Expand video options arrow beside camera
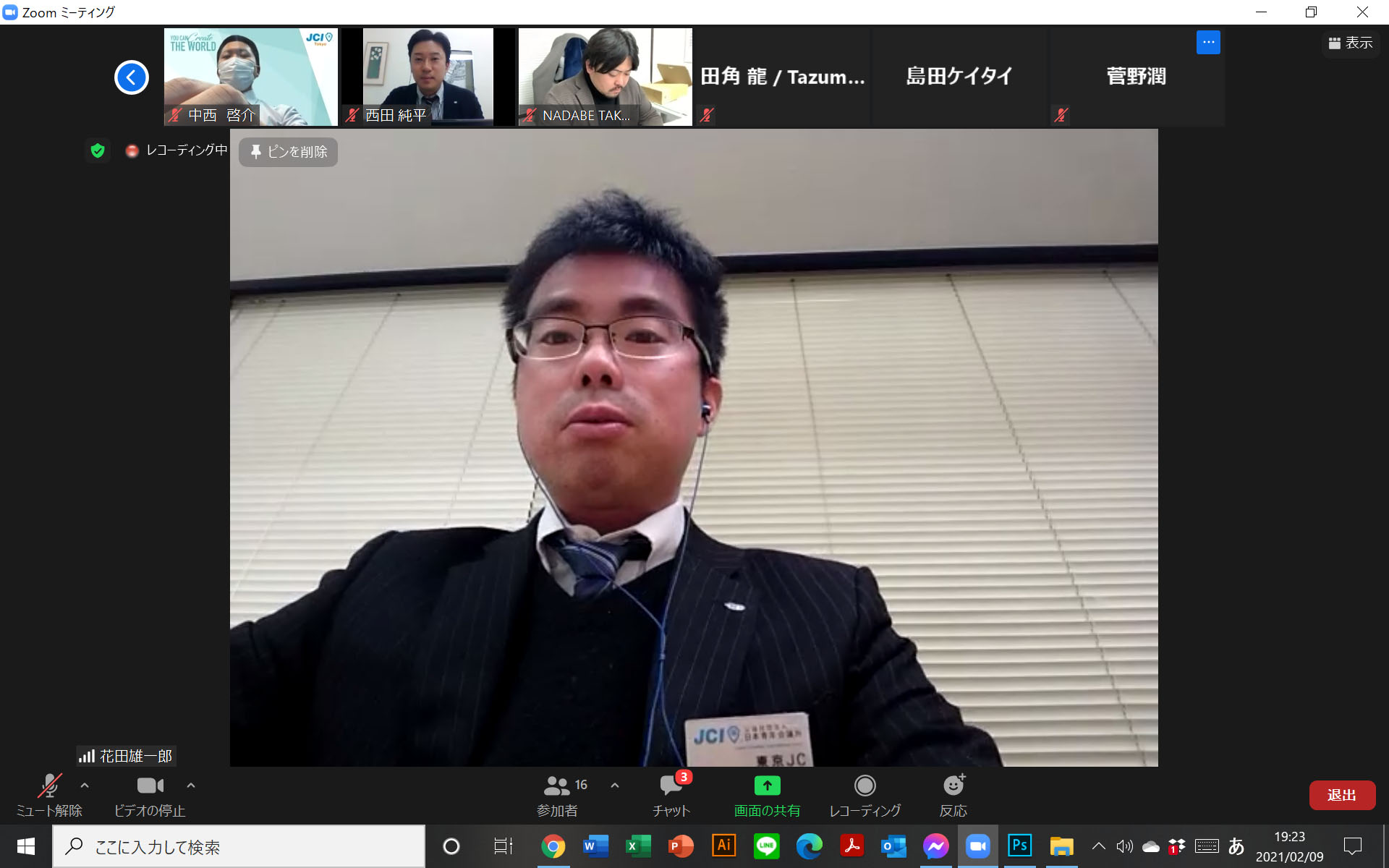This screenshot has height=868, width=1389. pos(191,785)
